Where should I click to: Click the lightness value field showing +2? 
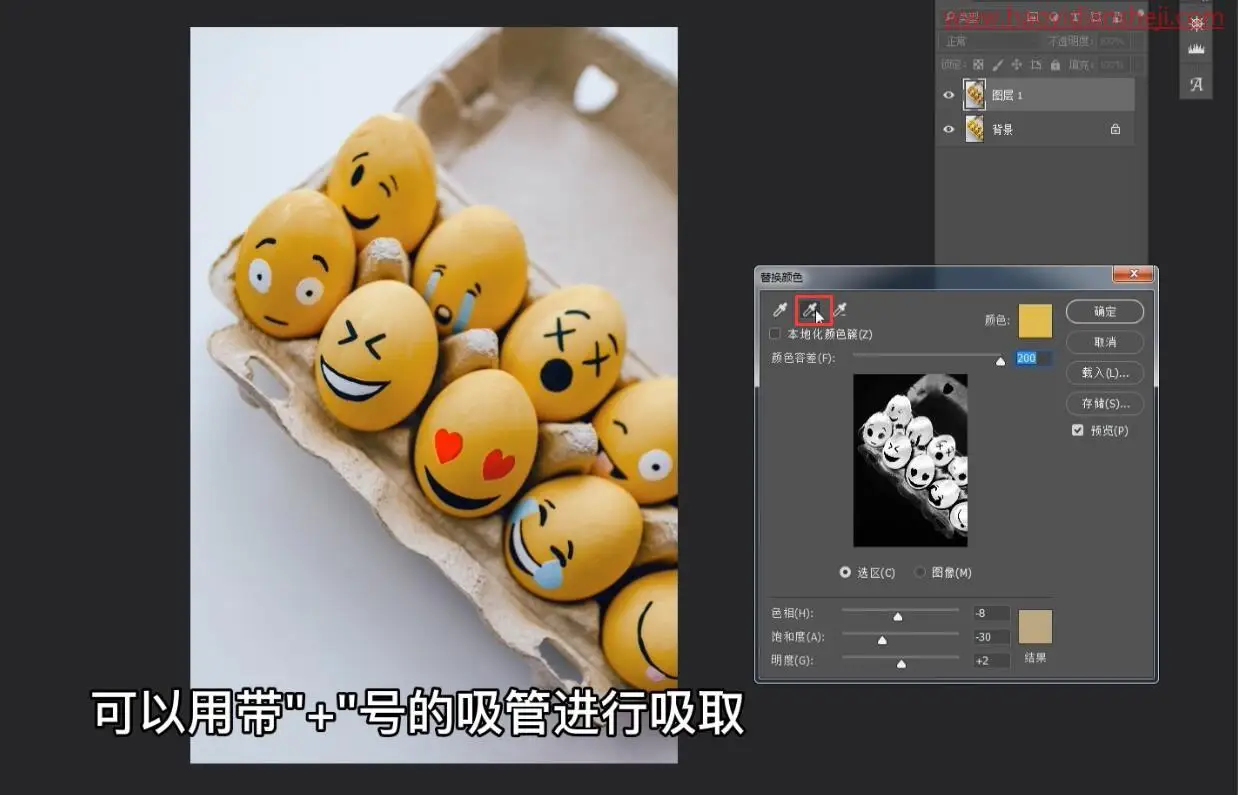(991, 660)
